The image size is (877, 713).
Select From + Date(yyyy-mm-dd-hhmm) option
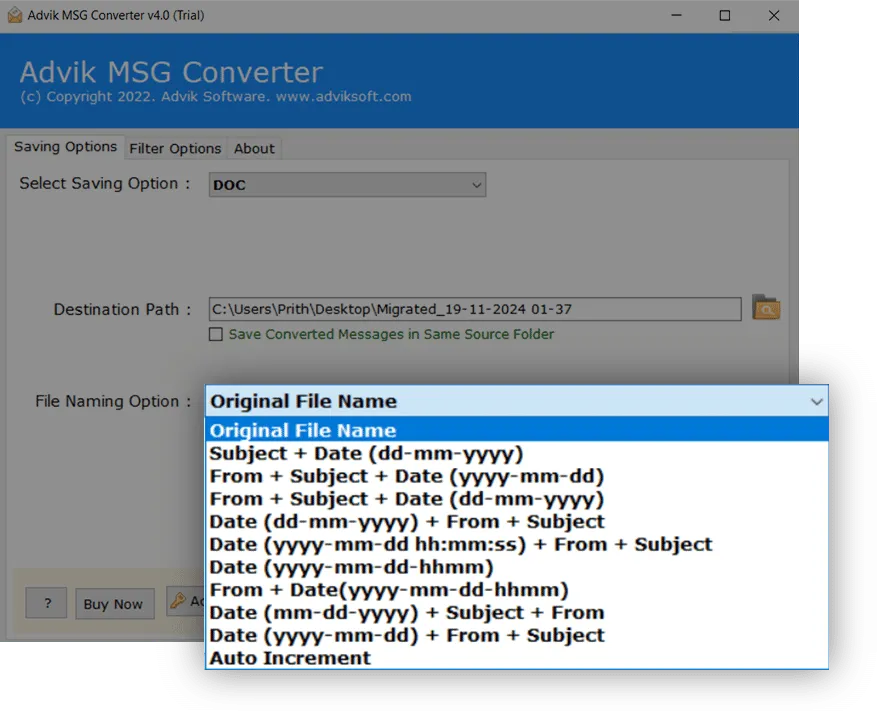(x=389, y=590)
